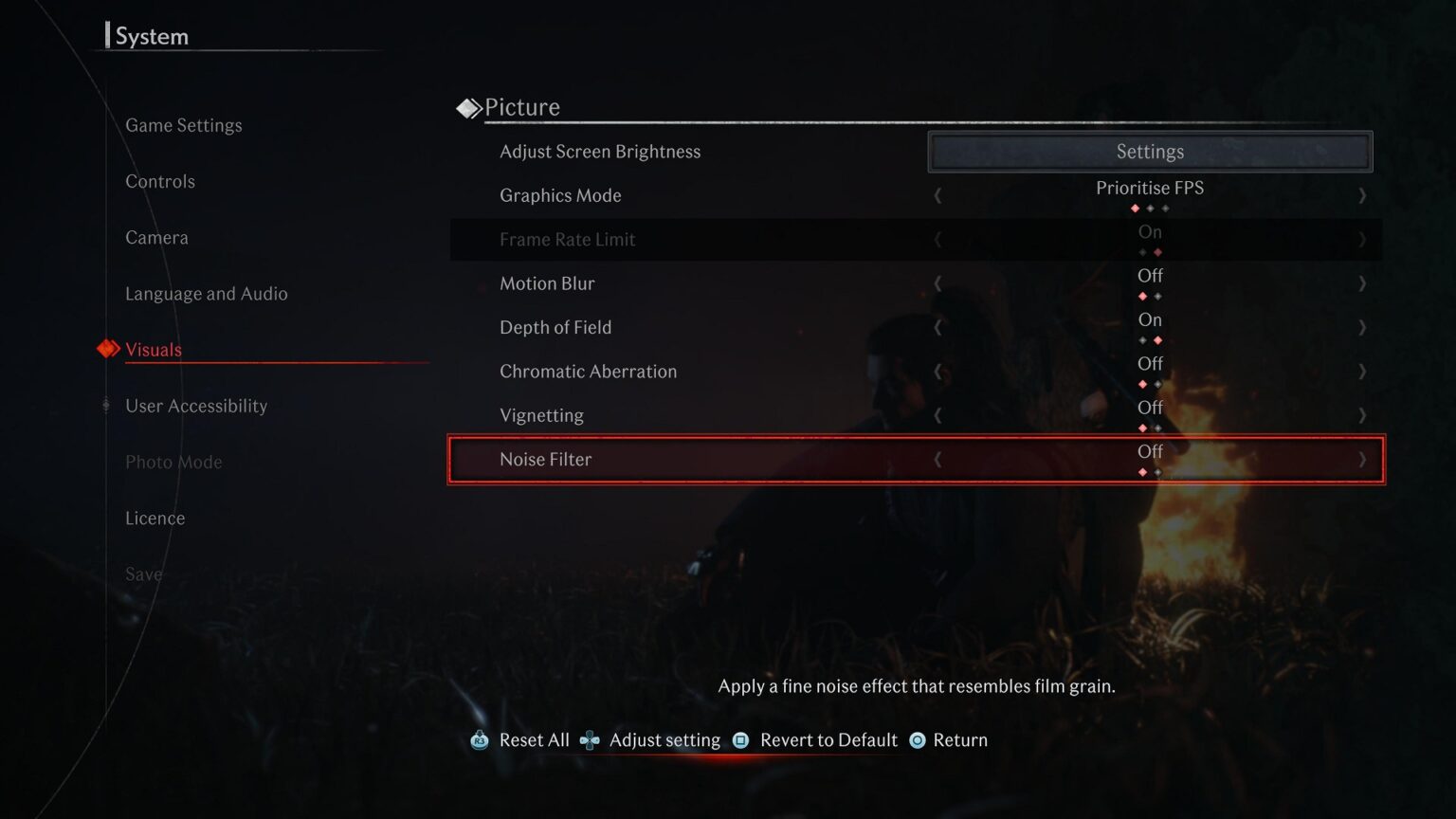1456x819 pixels.
Task: Open the Language and Audio section
Action: pyautogui.click(x=207, y=294)
